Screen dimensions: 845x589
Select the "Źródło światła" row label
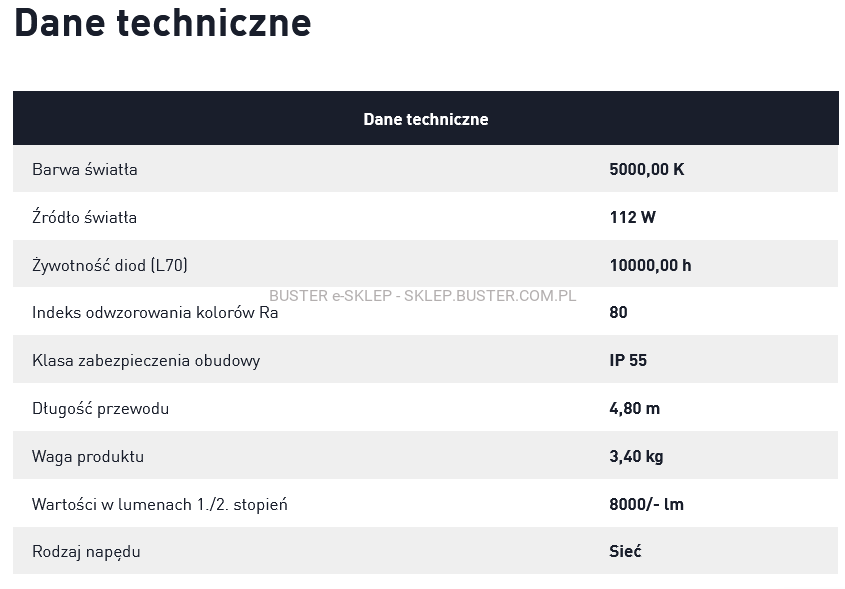pos(85,217)
